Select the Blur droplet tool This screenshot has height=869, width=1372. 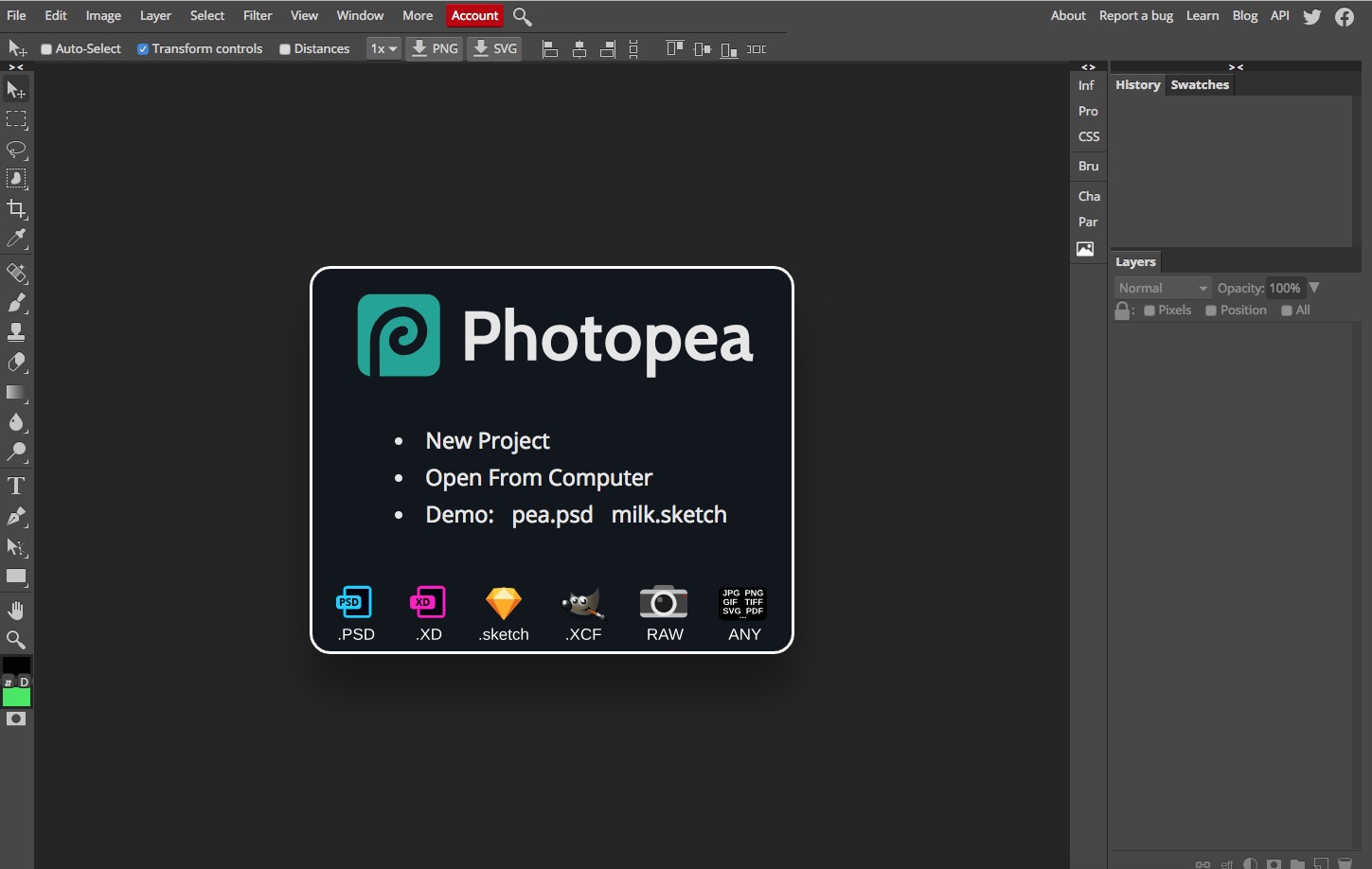click(x=16, y=422)
